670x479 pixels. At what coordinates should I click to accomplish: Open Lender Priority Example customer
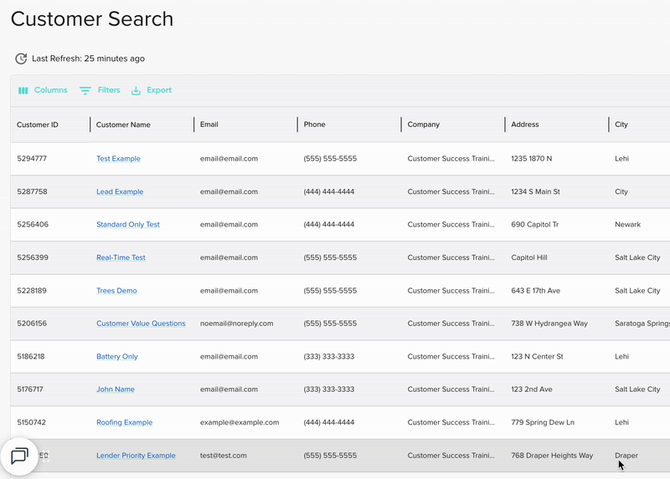[x=136, y=456]
